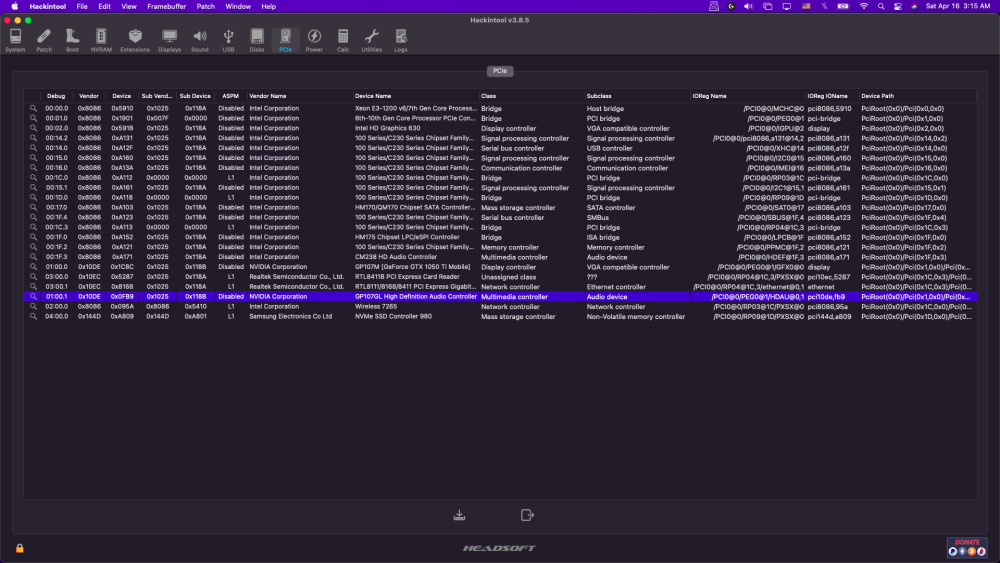Select the NVMe SSD Controller 980 row
1000x563 pixels.
500,316
